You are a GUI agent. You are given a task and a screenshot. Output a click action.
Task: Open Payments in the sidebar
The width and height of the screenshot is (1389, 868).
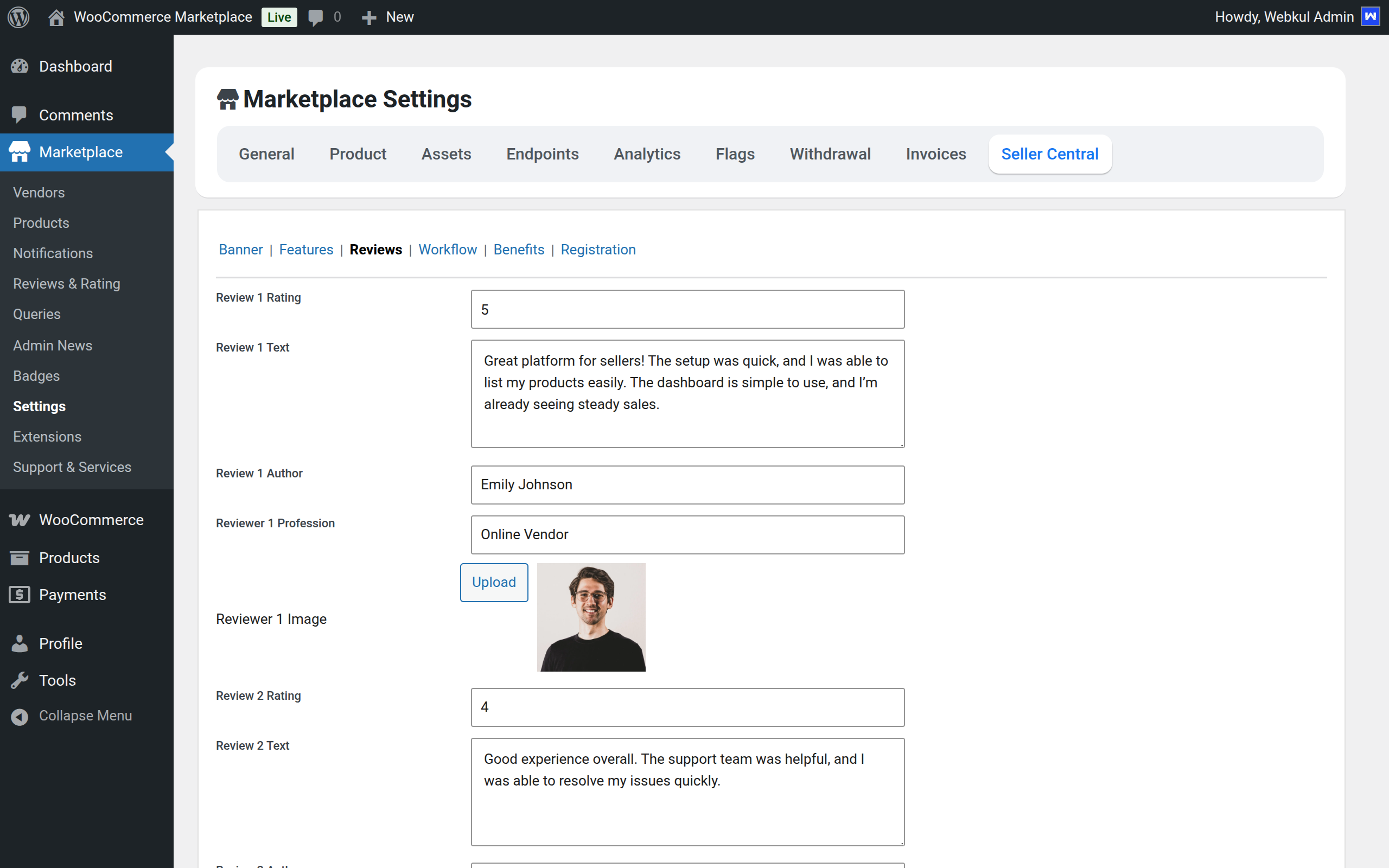(x=72, y=595)
